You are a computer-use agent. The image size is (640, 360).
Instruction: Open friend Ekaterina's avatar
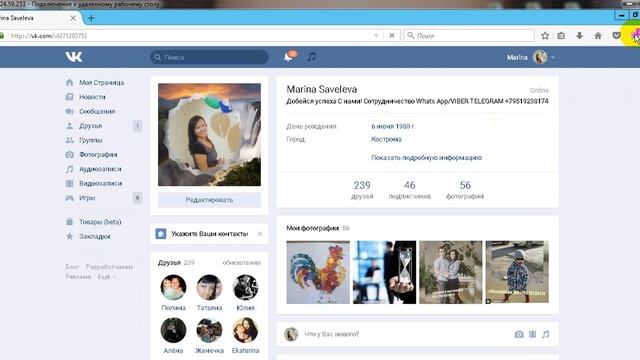(245, 330)
